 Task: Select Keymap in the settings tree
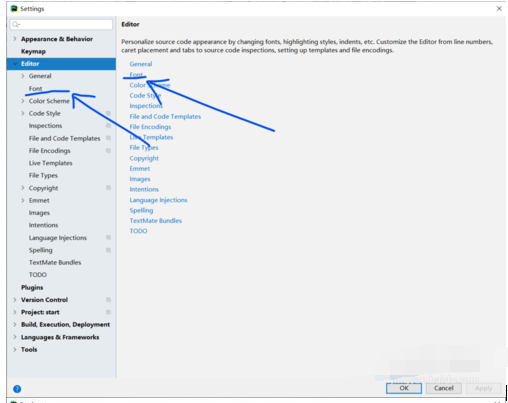click(x=33, y=51)
